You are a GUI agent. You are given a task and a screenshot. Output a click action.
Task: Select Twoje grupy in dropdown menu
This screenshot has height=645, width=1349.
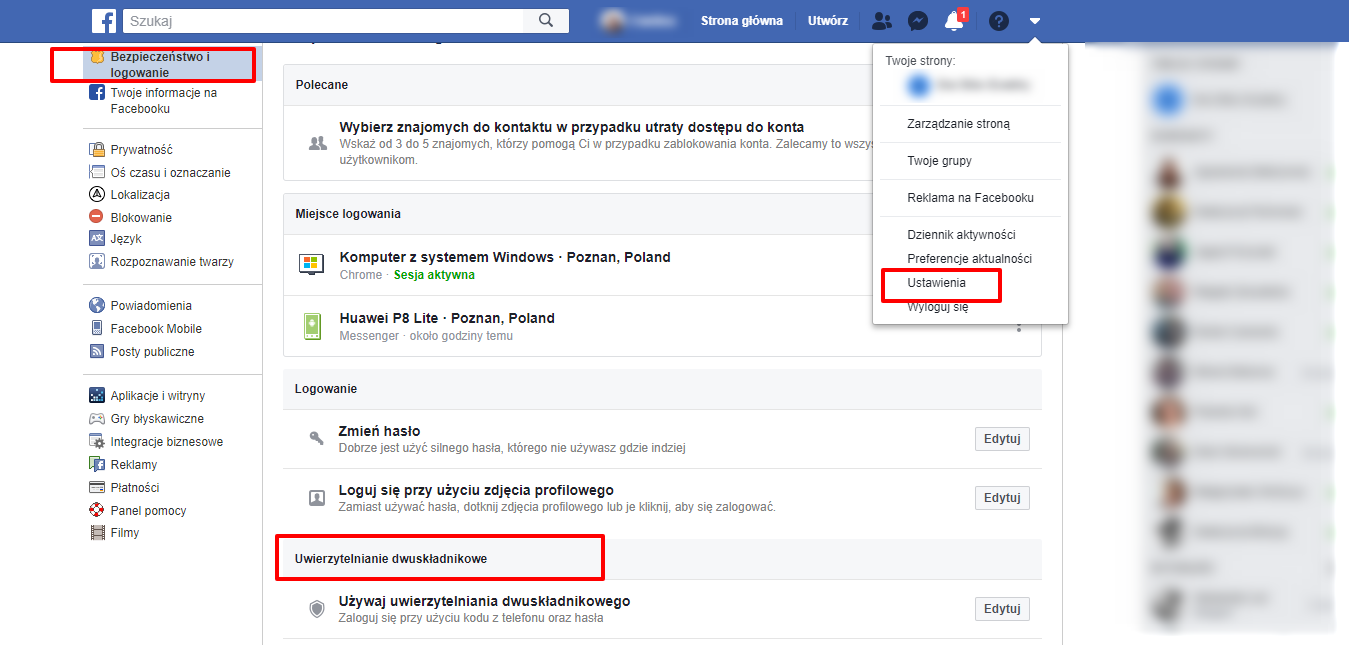(x=939, y=160)
